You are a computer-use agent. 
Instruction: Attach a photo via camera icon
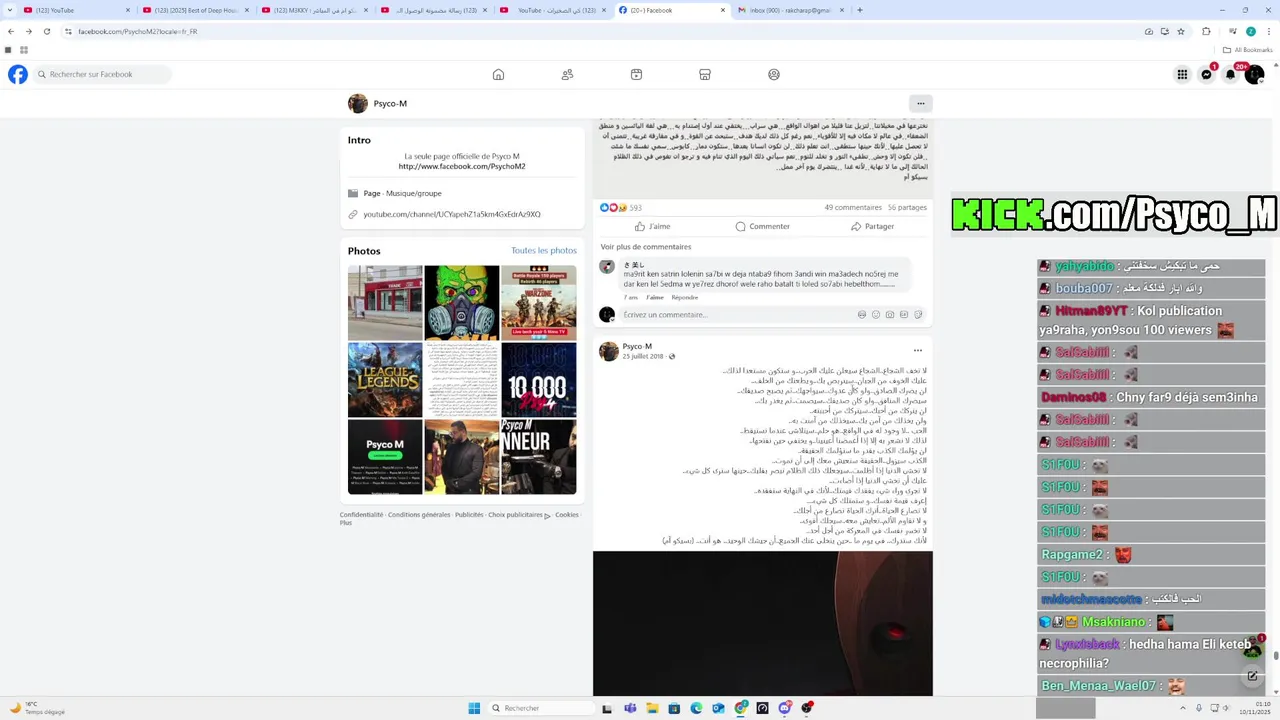890,314
